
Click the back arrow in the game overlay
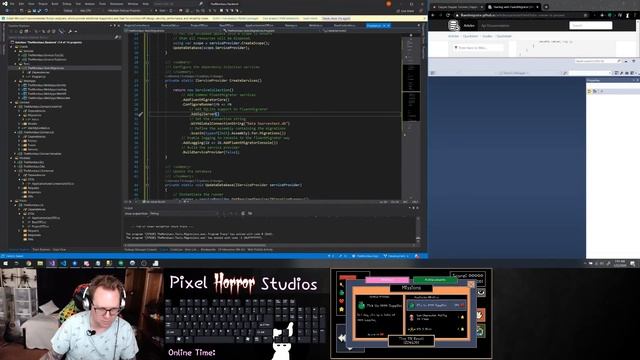[342, 338]
